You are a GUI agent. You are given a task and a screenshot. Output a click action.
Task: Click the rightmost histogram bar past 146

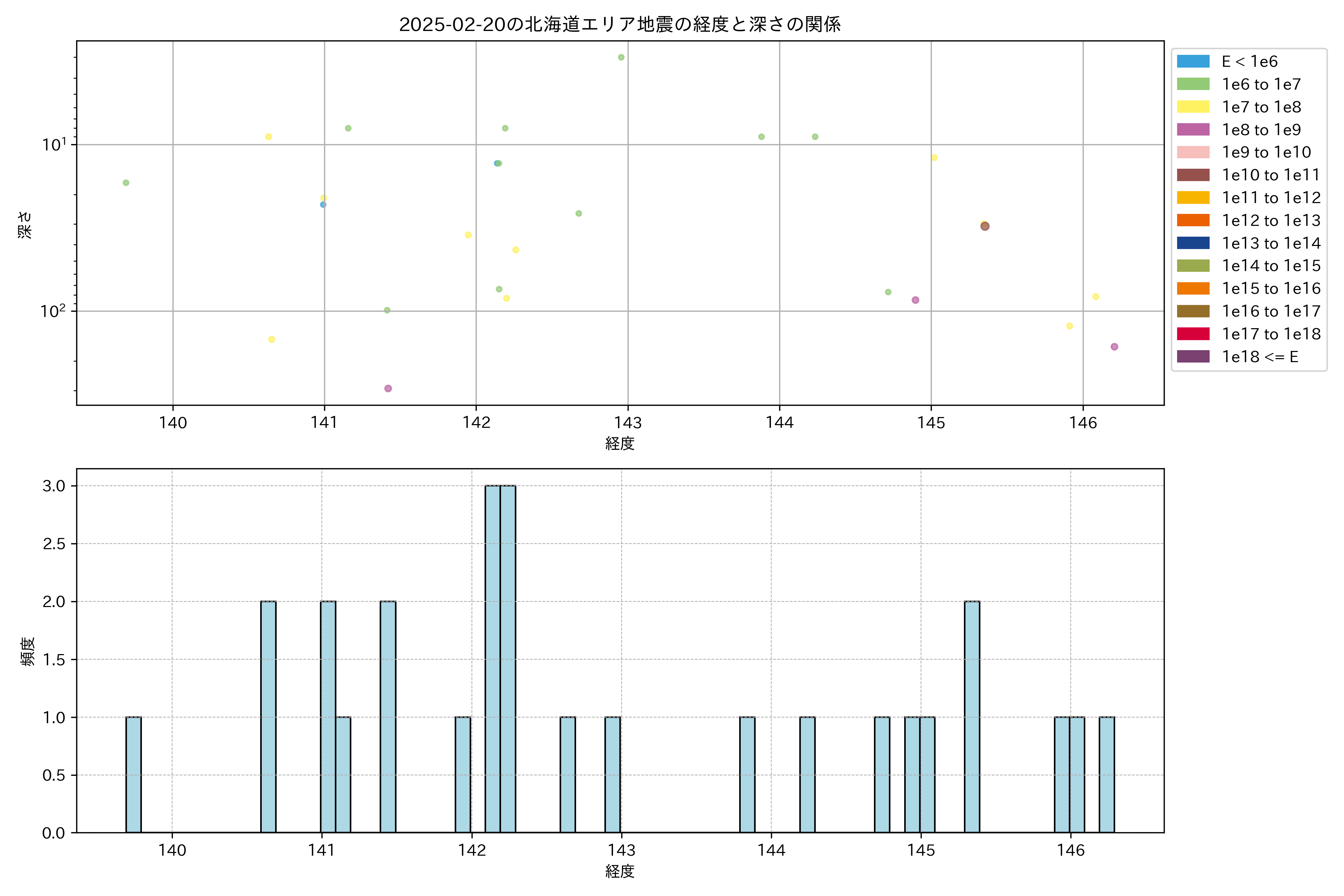[1107, 774]
